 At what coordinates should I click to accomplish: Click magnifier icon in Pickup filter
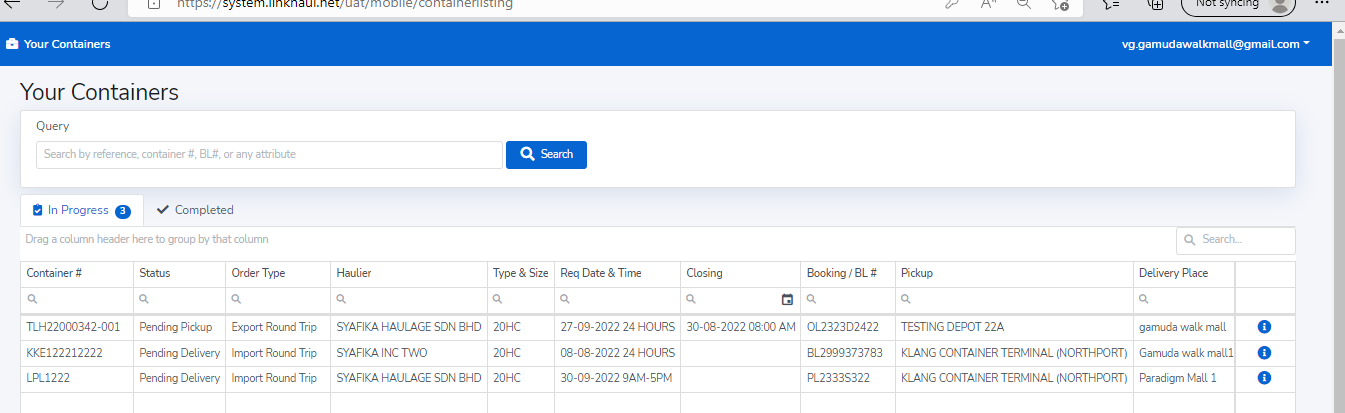(x=907, y=299)
